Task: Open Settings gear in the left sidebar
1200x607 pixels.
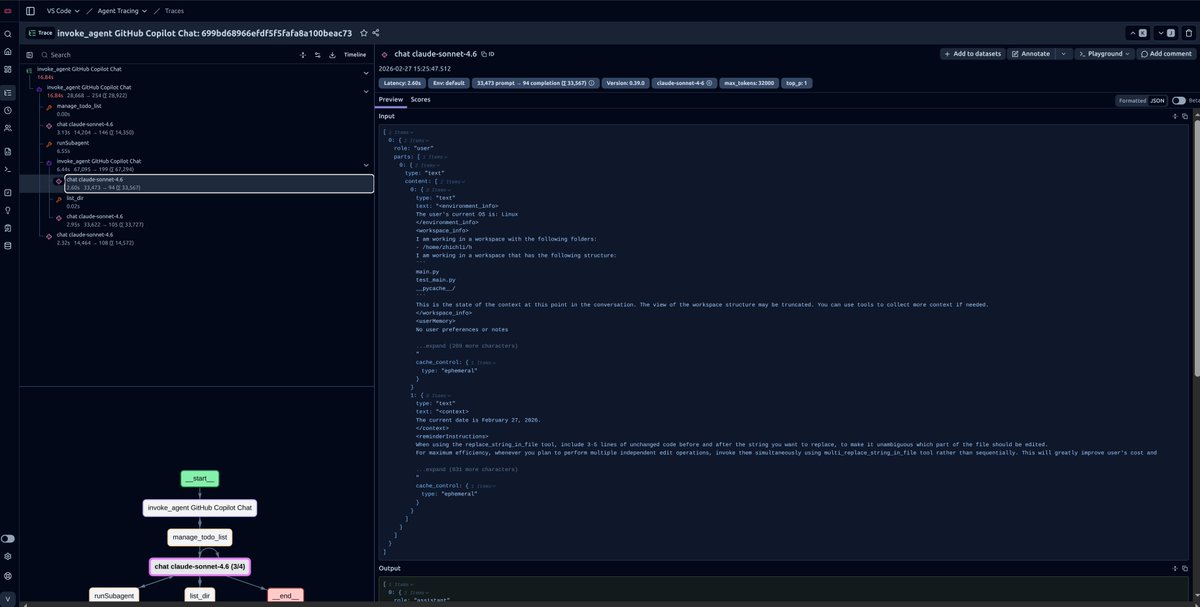Action: tap(8, 557)
